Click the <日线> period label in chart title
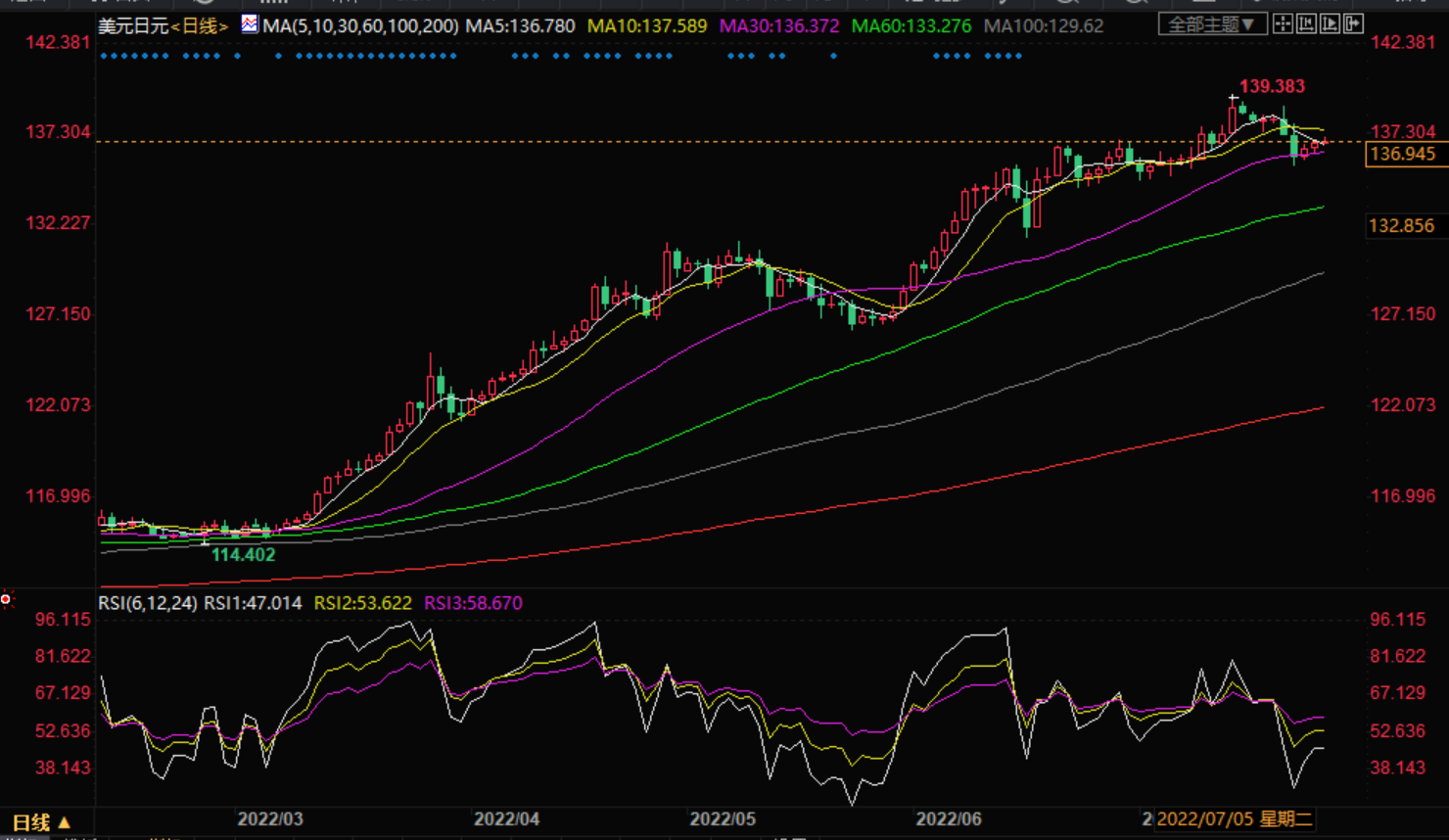 tap(200, 26)
